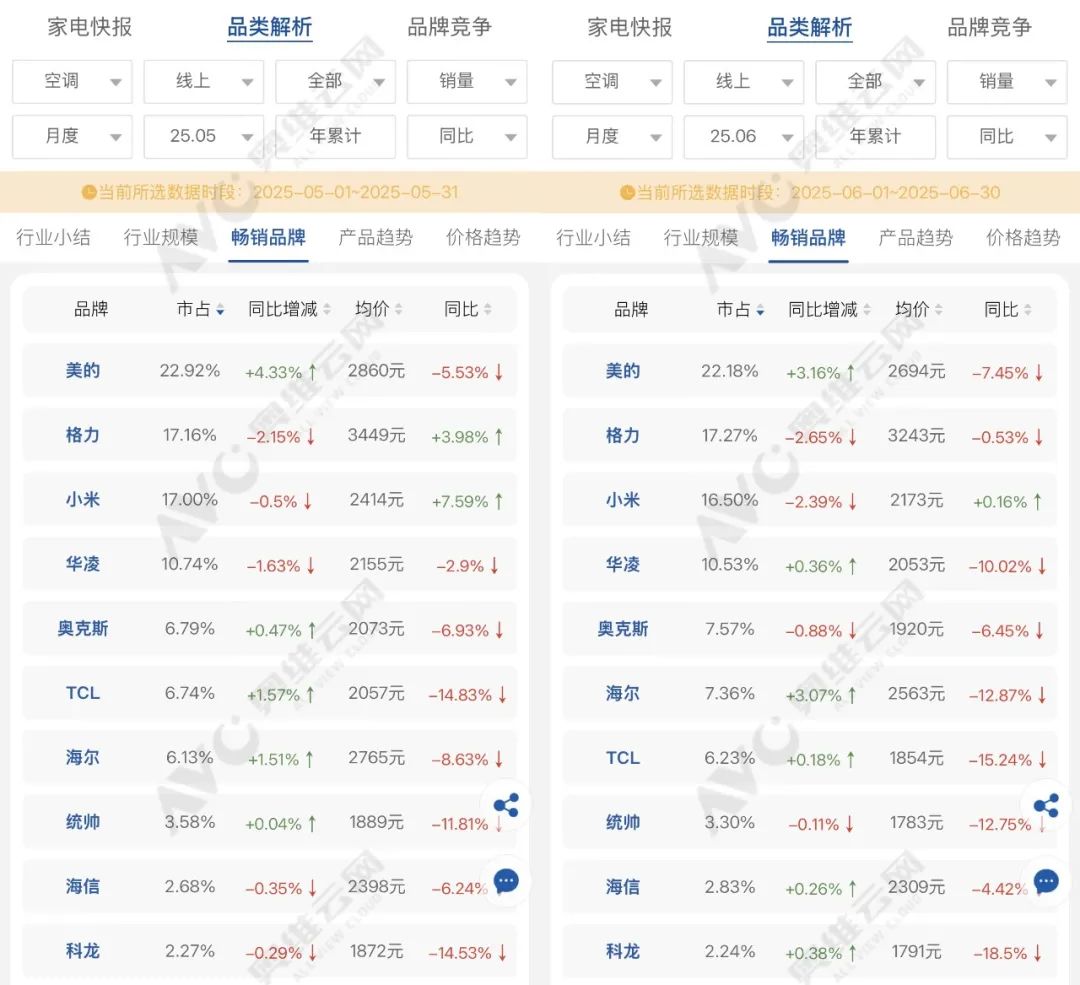Open the 线上 dropdown in left panel
The width and height of the screenshot is (1080, 985).
point(204,82)
